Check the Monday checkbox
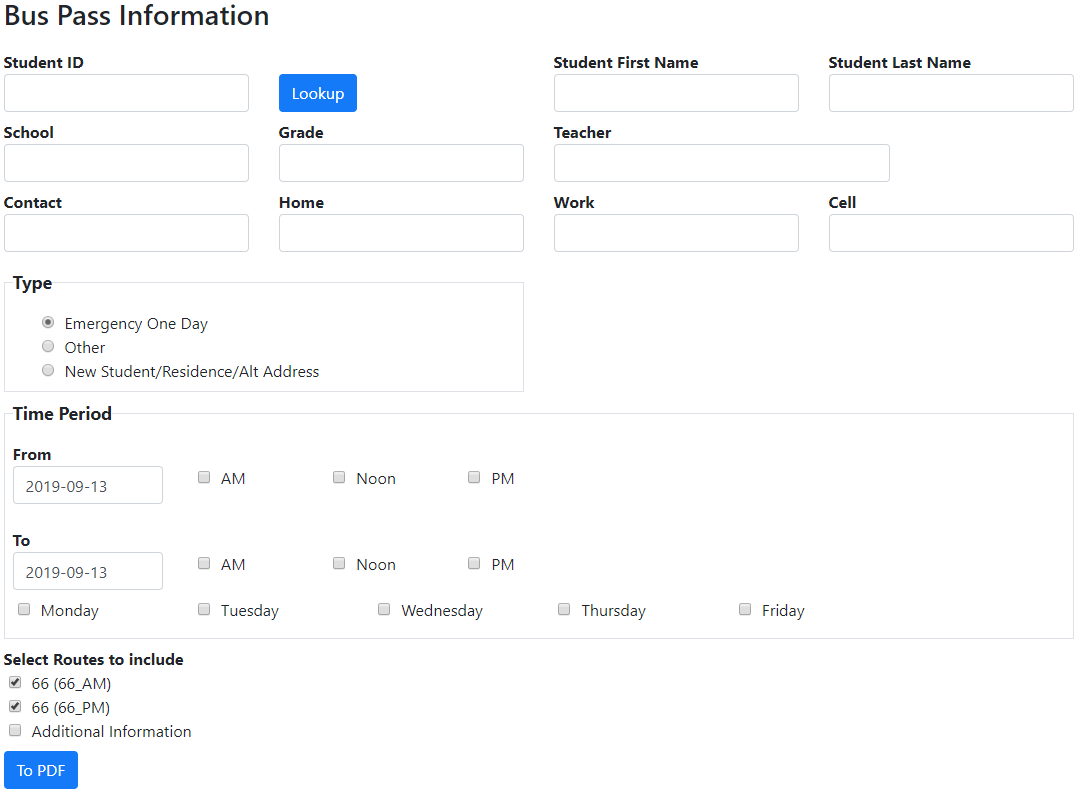Screen dimensions: 1084x796 coord(24,610)
